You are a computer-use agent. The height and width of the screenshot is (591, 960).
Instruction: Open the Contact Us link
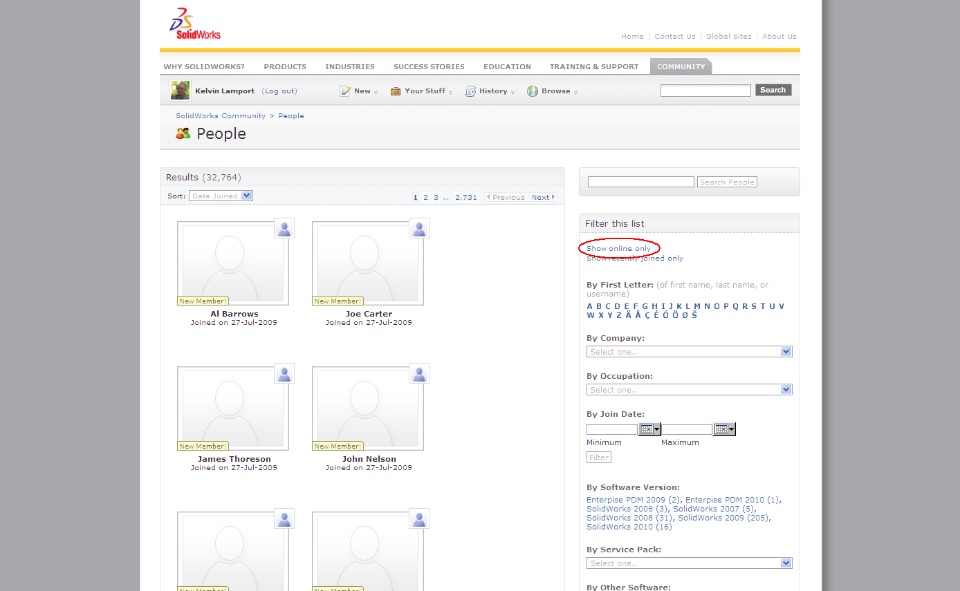(x=675, y=36)
